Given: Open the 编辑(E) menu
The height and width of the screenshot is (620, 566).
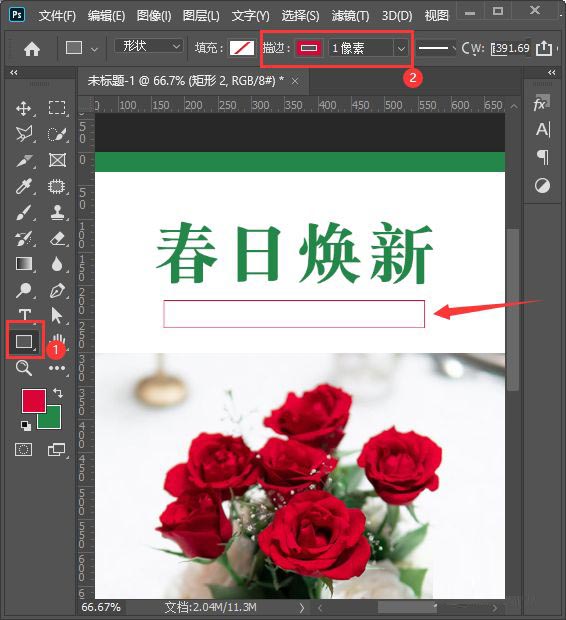Looking at the screenshot, I should (x=106, y=16).
